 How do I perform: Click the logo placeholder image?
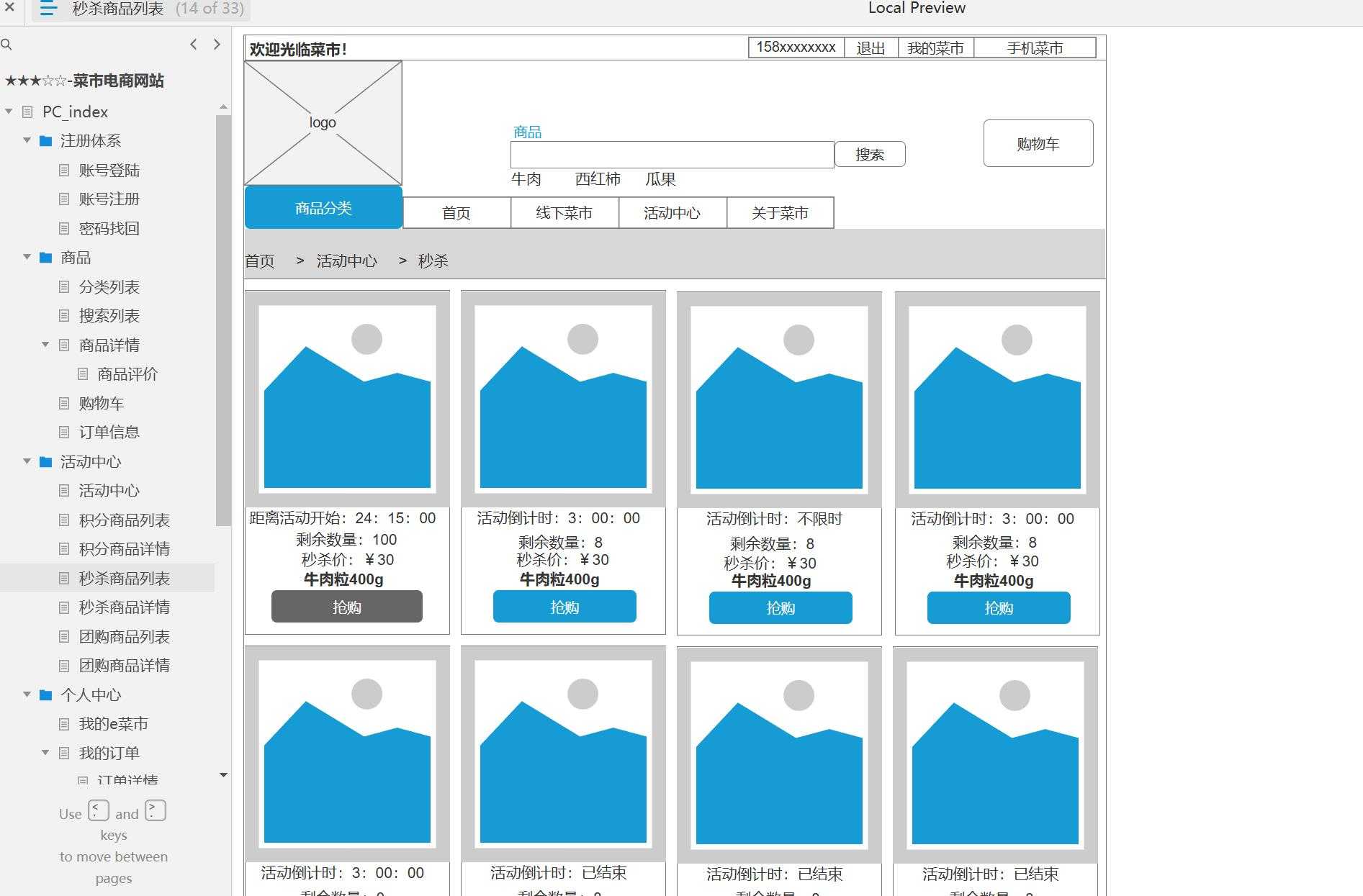pos(323,122)
